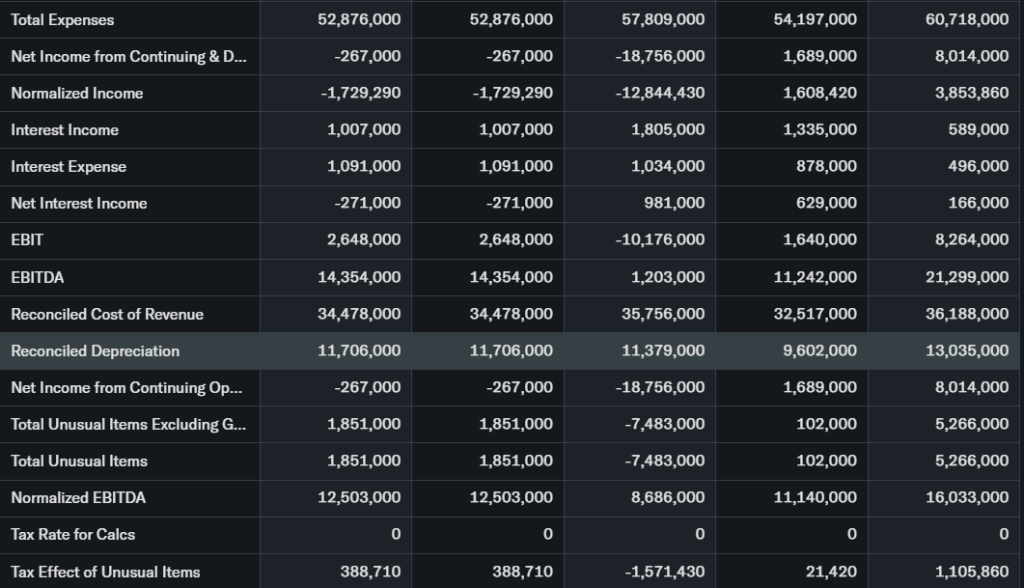Click the Total Expenses value 60,718,000
The width and height of the screenshot is (1024, 588).
[x=966, y=20]
